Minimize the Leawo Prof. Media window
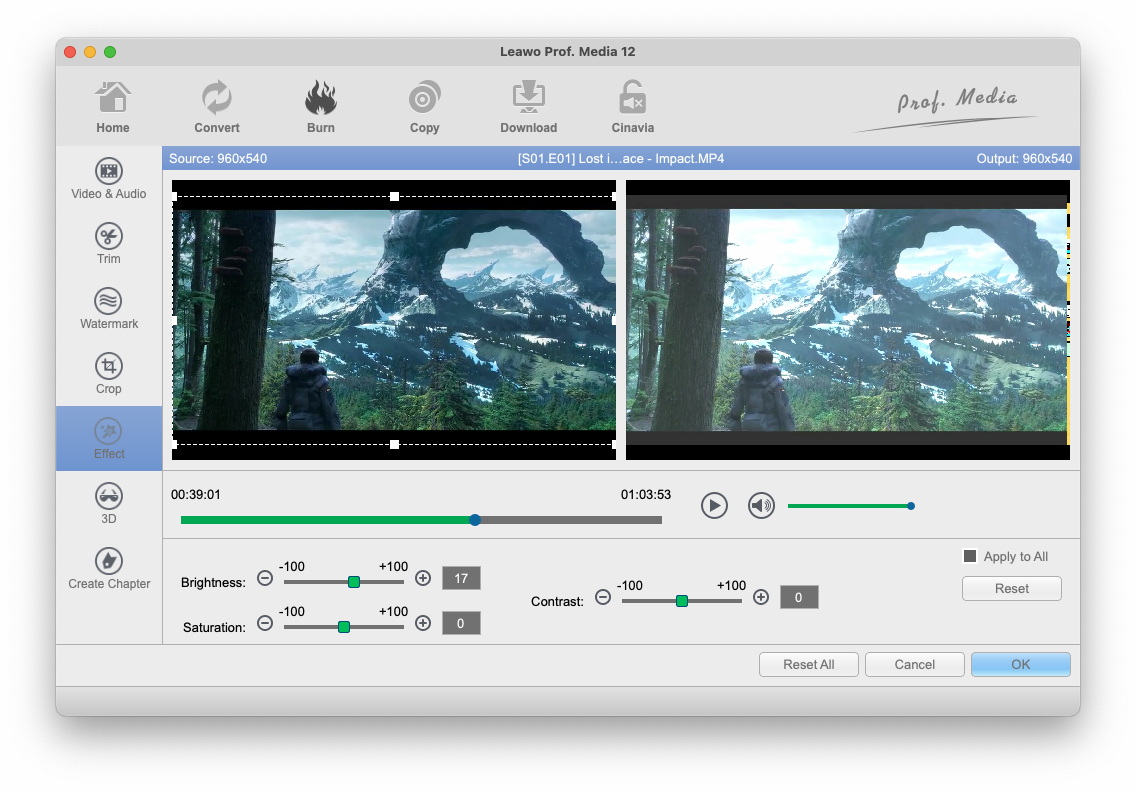The height and width of the screenshot is (790, 1136). (x=90, y=51)
